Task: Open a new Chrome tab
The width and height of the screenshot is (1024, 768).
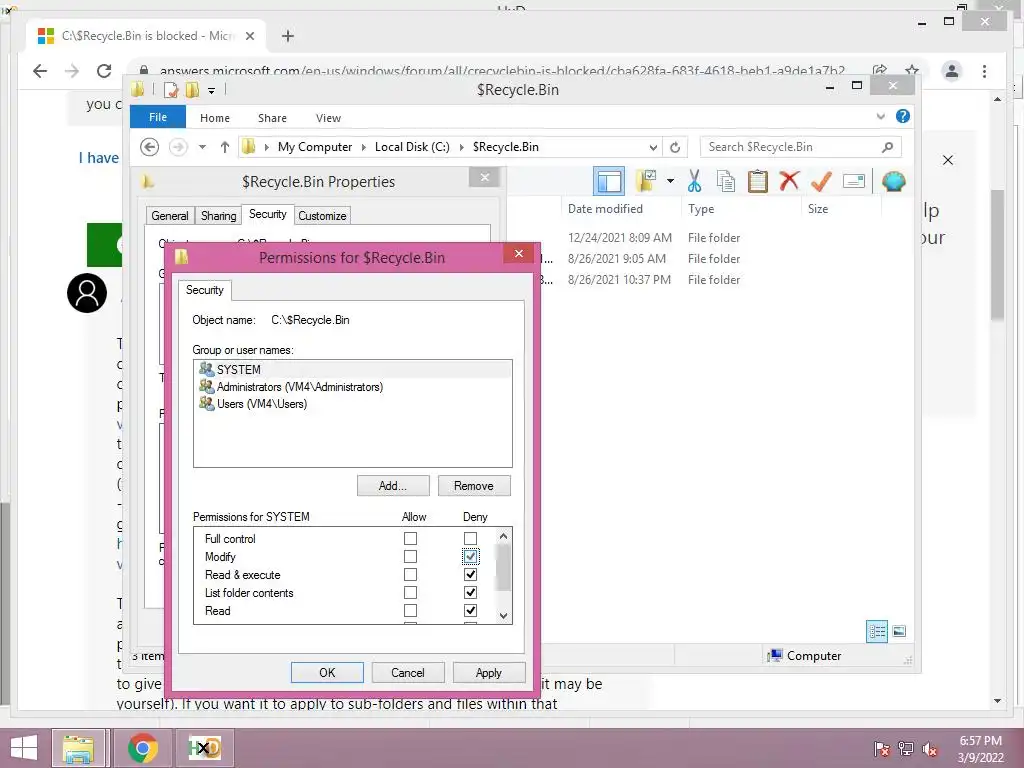Action: click(287, 36)
